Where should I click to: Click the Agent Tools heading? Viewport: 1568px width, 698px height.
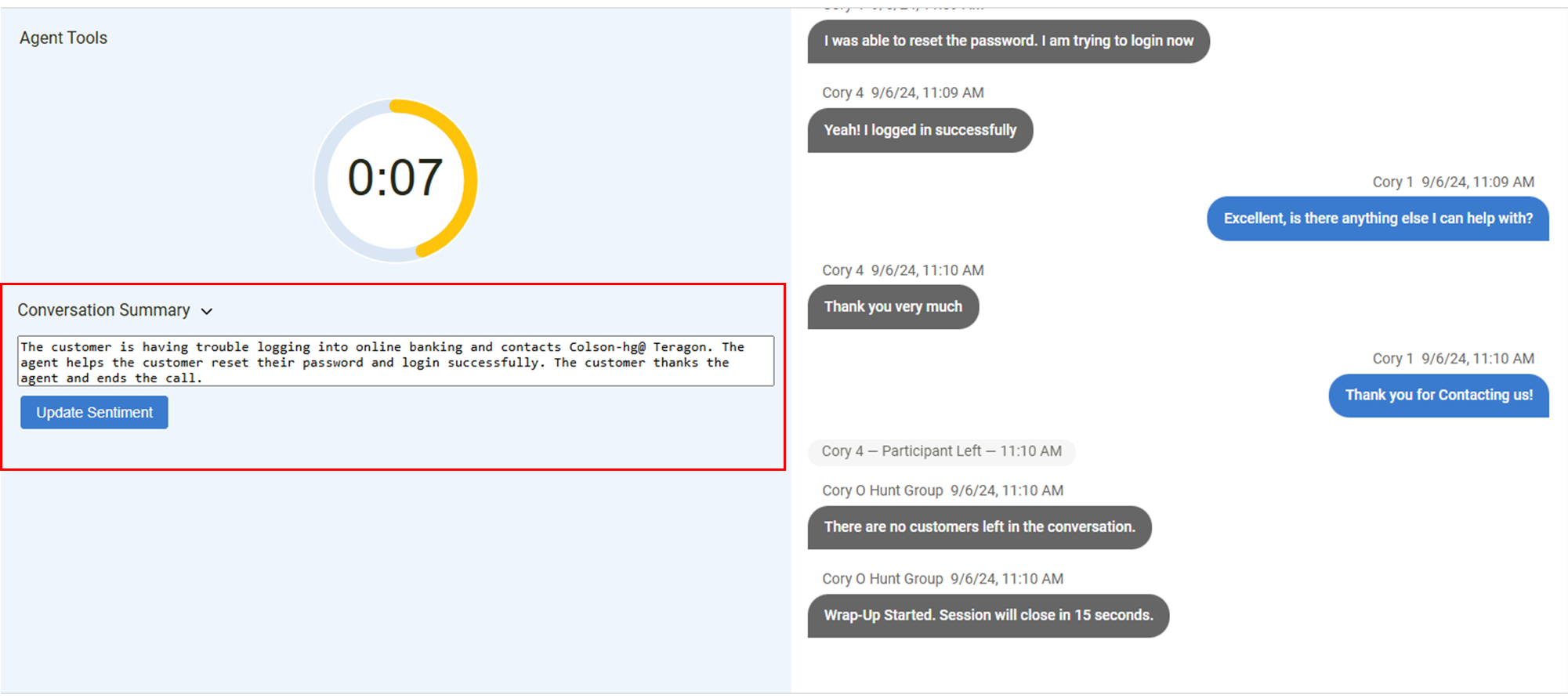pyautogui.click(x=63, y=38)
